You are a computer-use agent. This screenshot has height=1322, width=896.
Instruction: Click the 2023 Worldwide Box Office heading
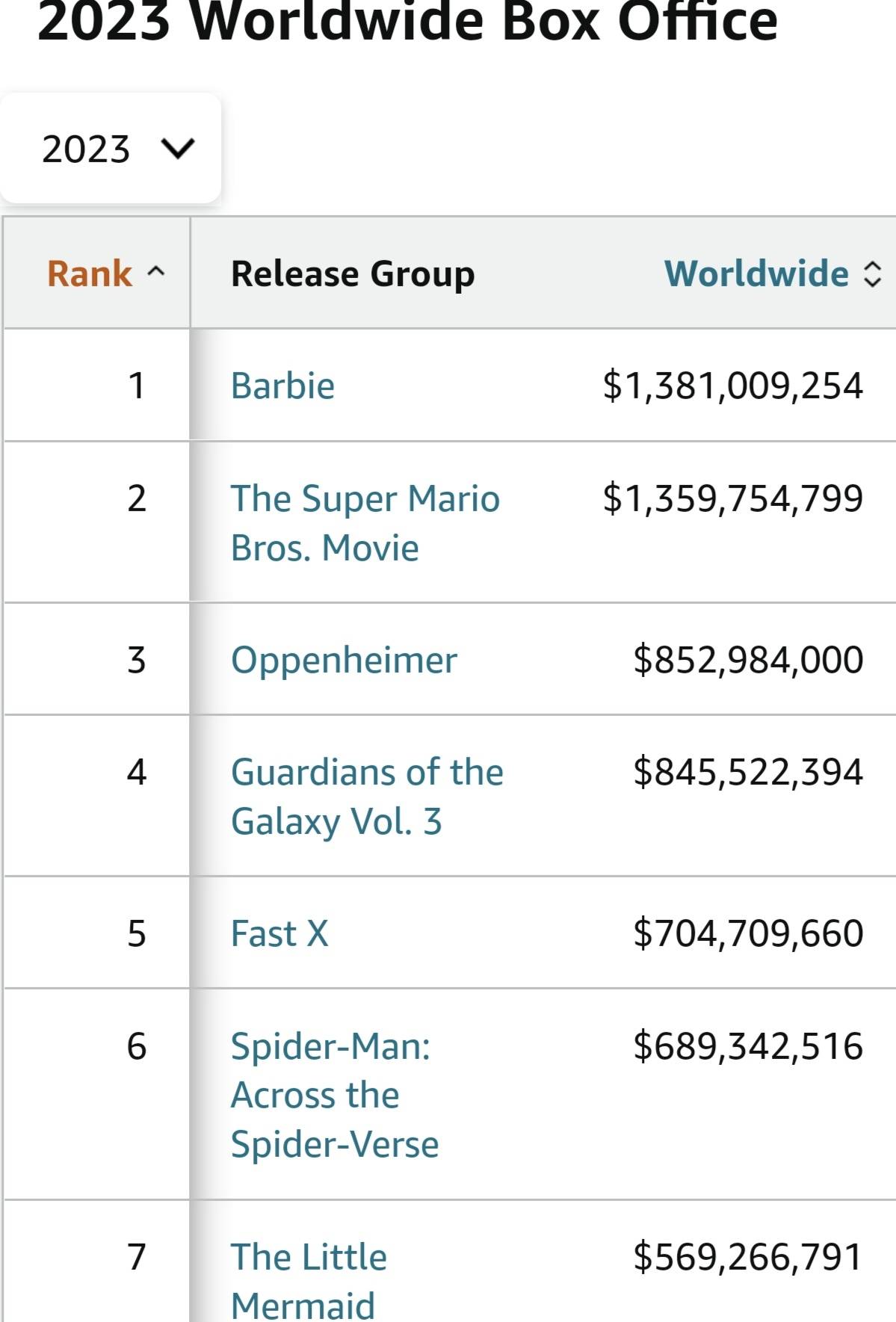click(407, 21)
